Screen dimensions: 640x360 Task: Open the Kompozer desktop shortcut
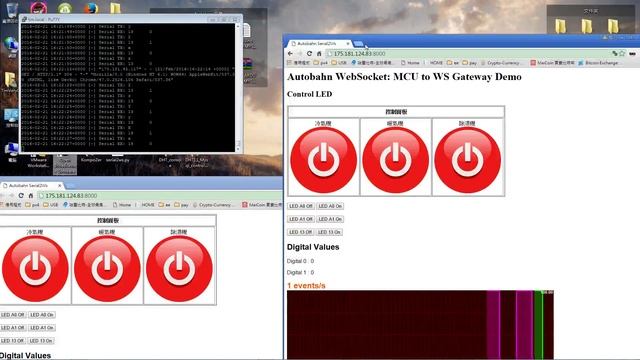[91, 158]
